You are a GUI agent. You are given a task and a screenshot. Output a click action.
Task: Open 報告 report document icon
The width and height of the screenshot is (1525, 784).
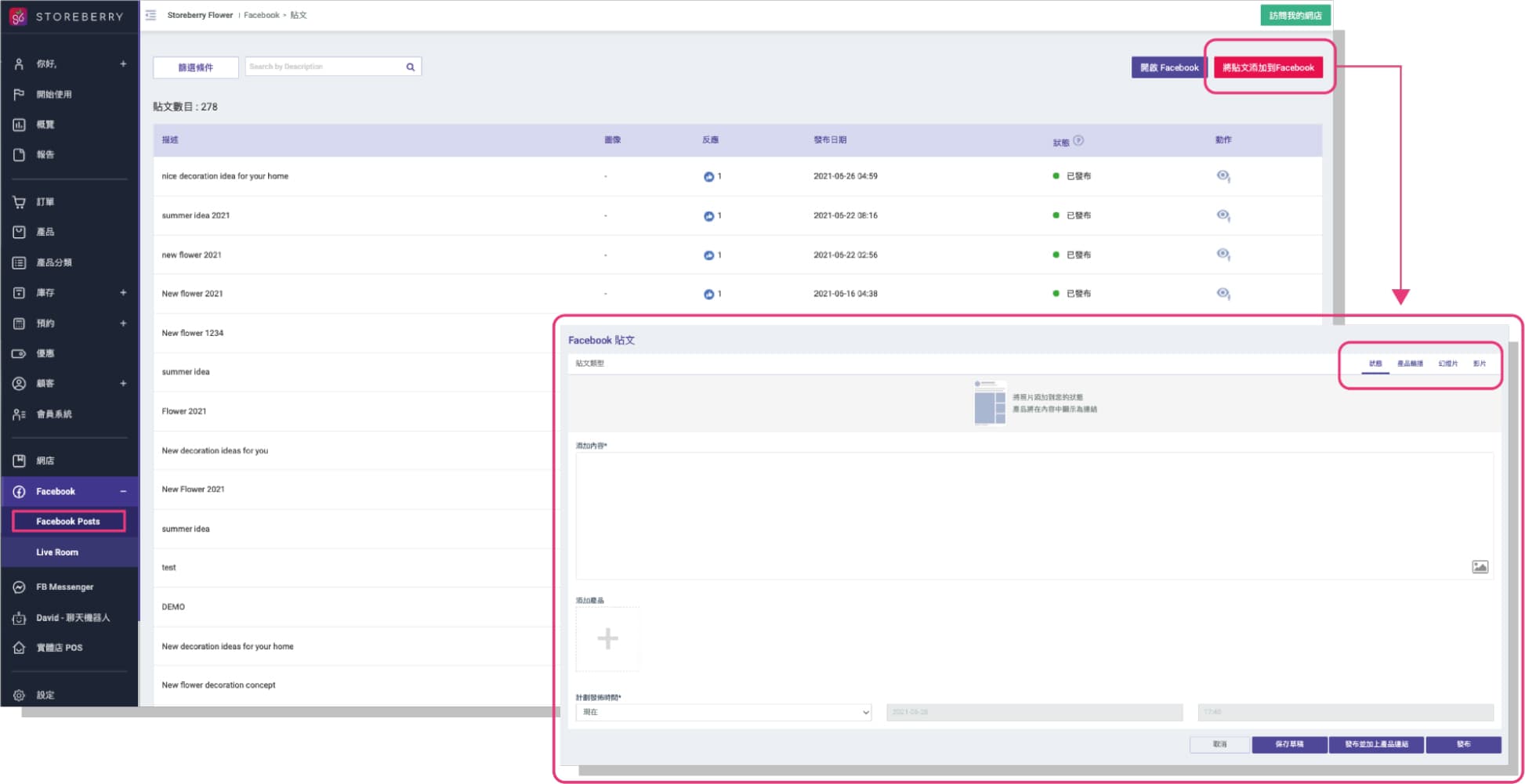click(x=19, y=155)
